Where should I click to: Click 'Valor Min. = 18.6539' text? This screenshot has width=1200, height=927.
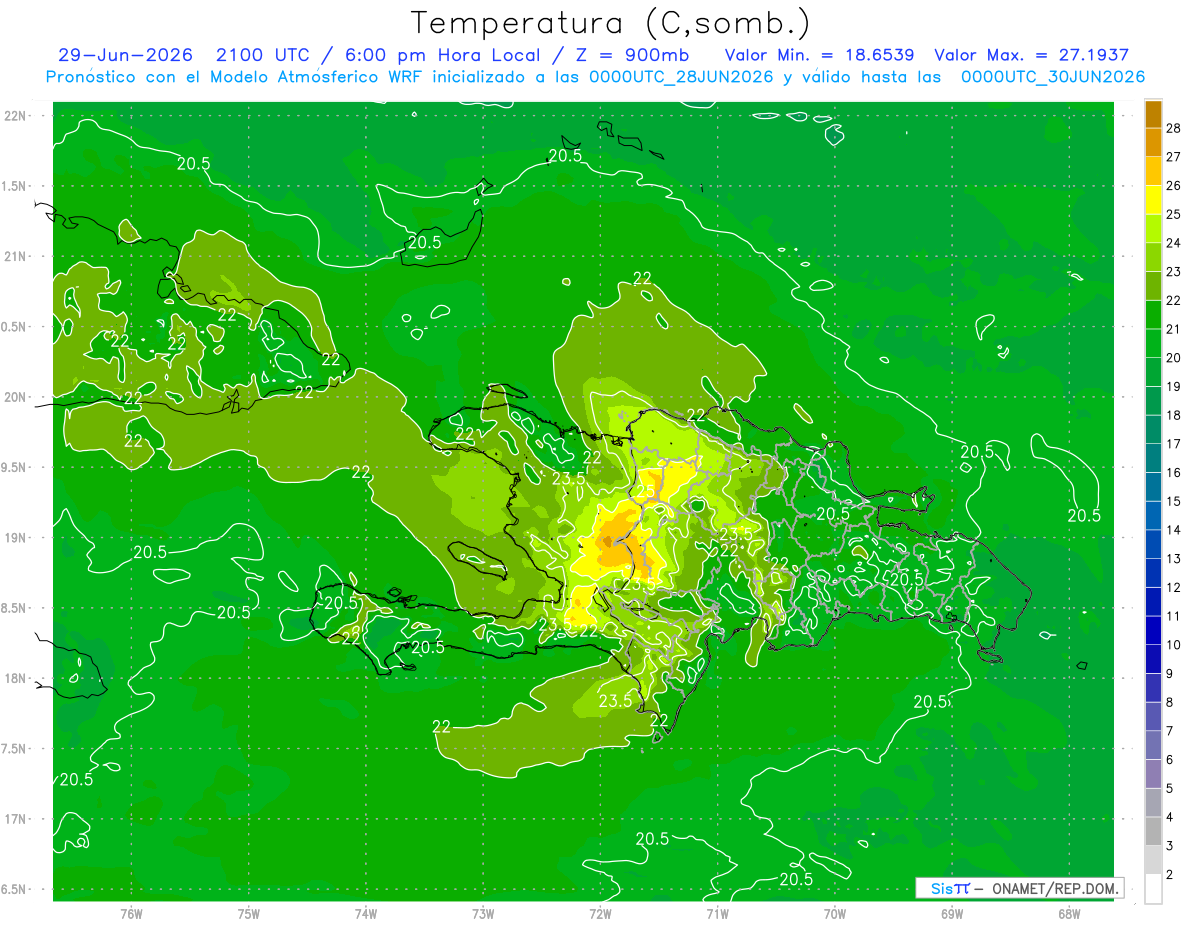819,55
